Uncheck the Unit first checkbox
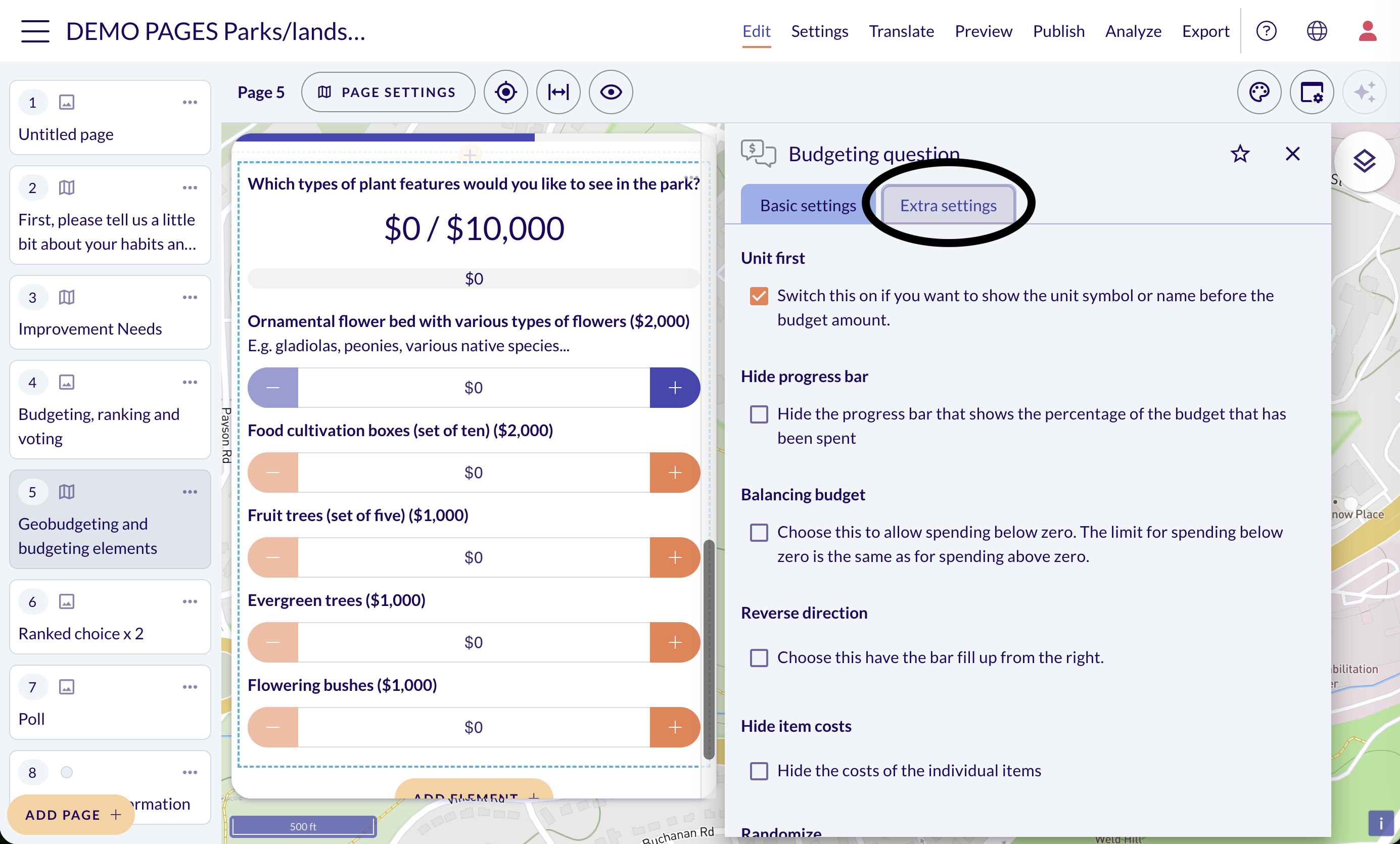 coord(759,296)
